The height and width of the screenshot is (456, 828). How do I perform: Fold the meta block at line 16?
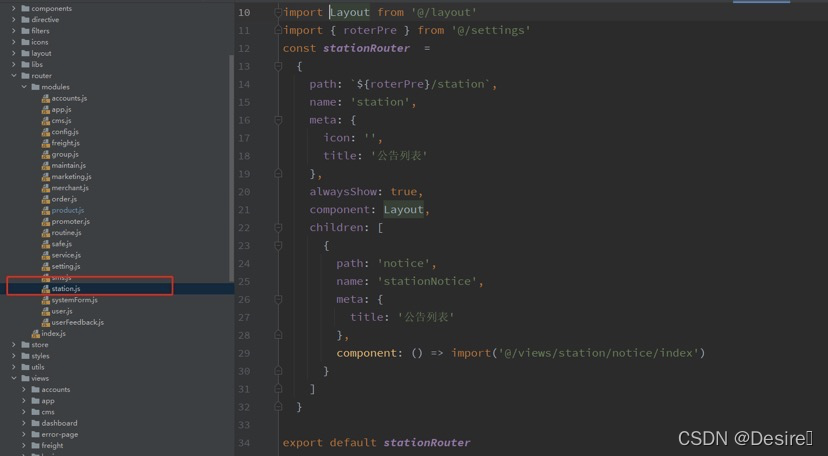[x=278, y=120]
